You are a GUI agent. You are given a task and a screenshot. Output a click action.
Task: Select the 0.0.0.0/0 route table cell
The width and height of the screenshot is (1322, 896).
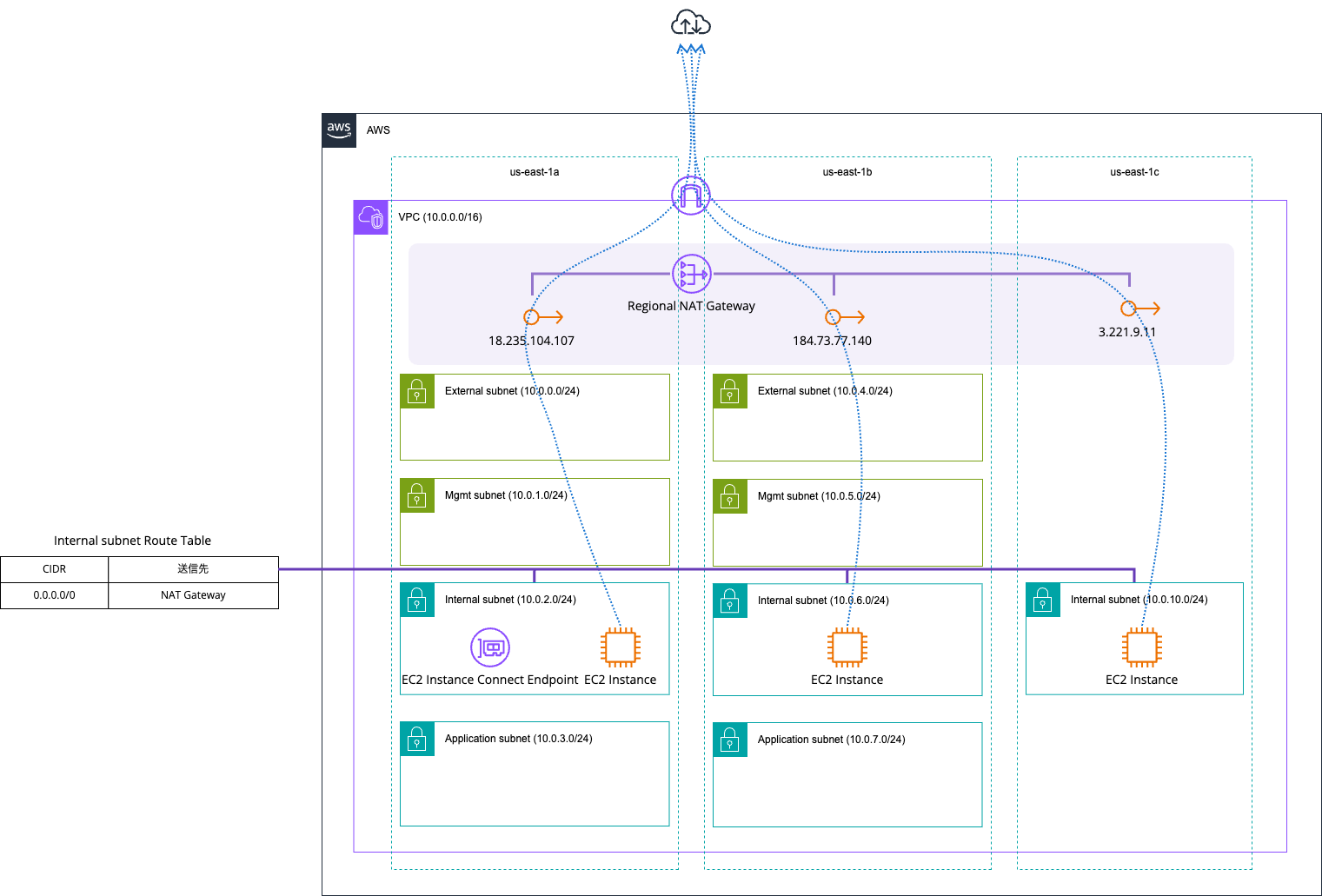tap(54, 595)
